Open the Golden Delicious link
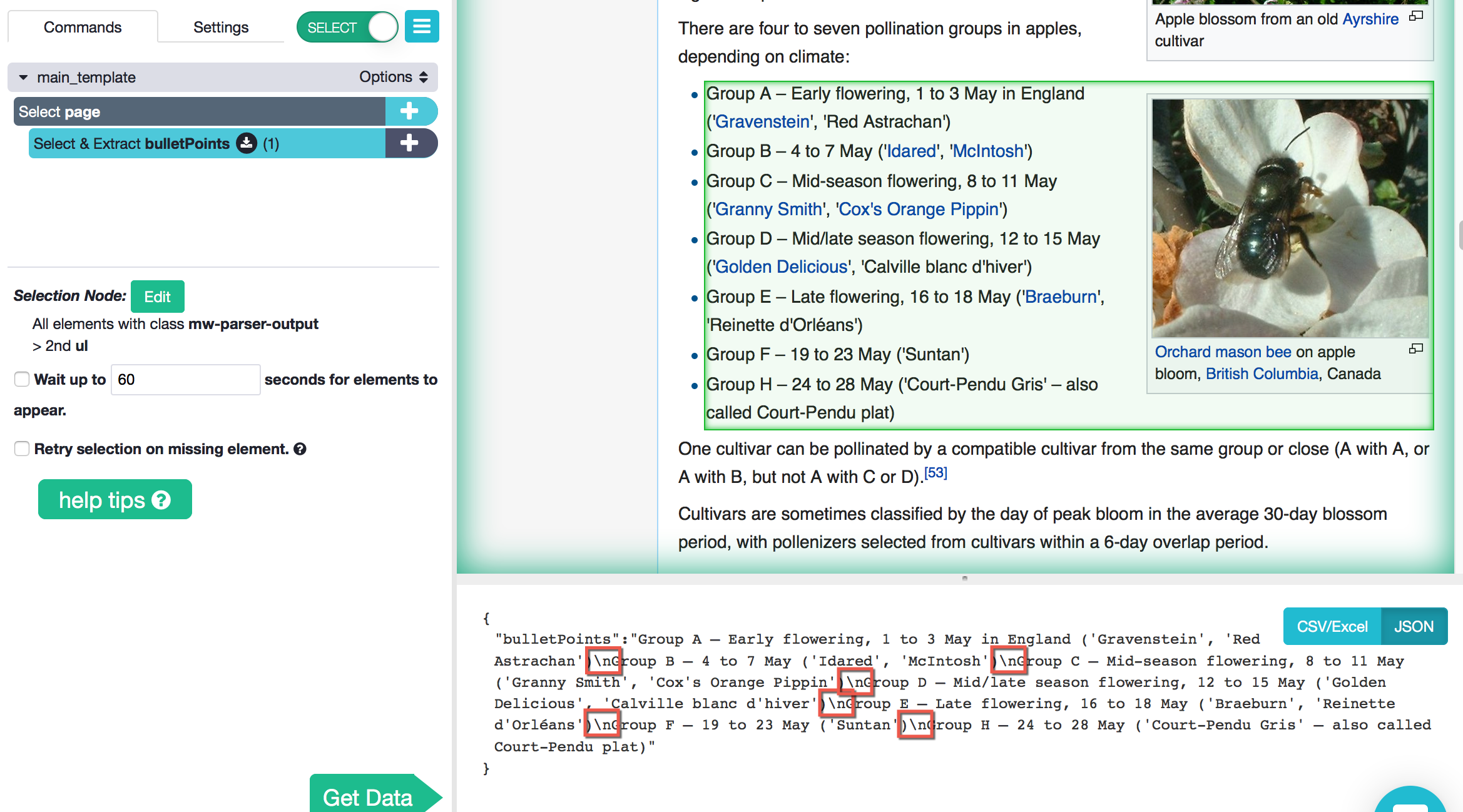Image resolution: width=1463 pixels, height=812 pixels. click(781, 266)
